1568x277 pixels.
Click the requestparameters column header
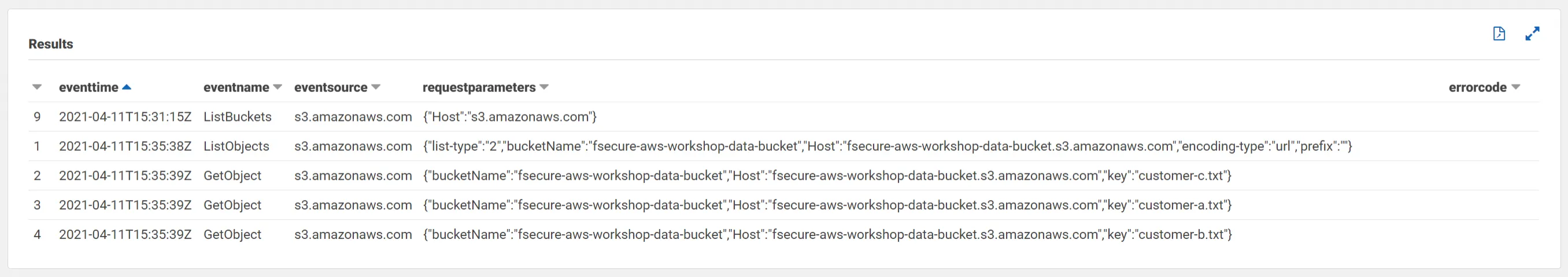[479, 87]
